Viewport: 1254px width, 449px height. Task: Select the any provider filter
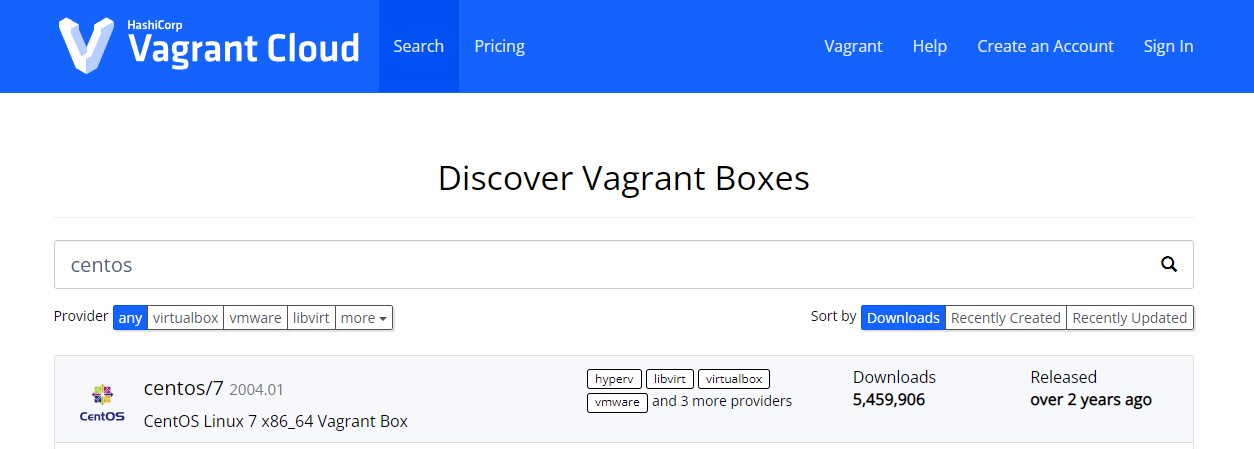(x=130, y=318)
